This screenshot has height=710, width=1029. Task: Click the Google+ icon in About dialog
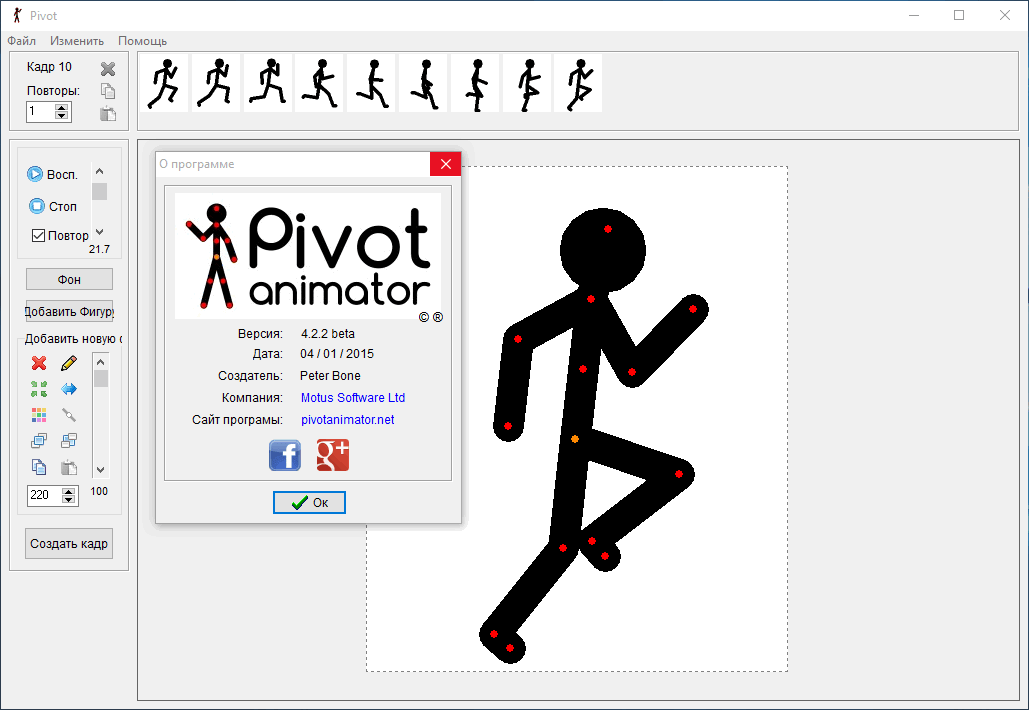(x=333, y=455)
